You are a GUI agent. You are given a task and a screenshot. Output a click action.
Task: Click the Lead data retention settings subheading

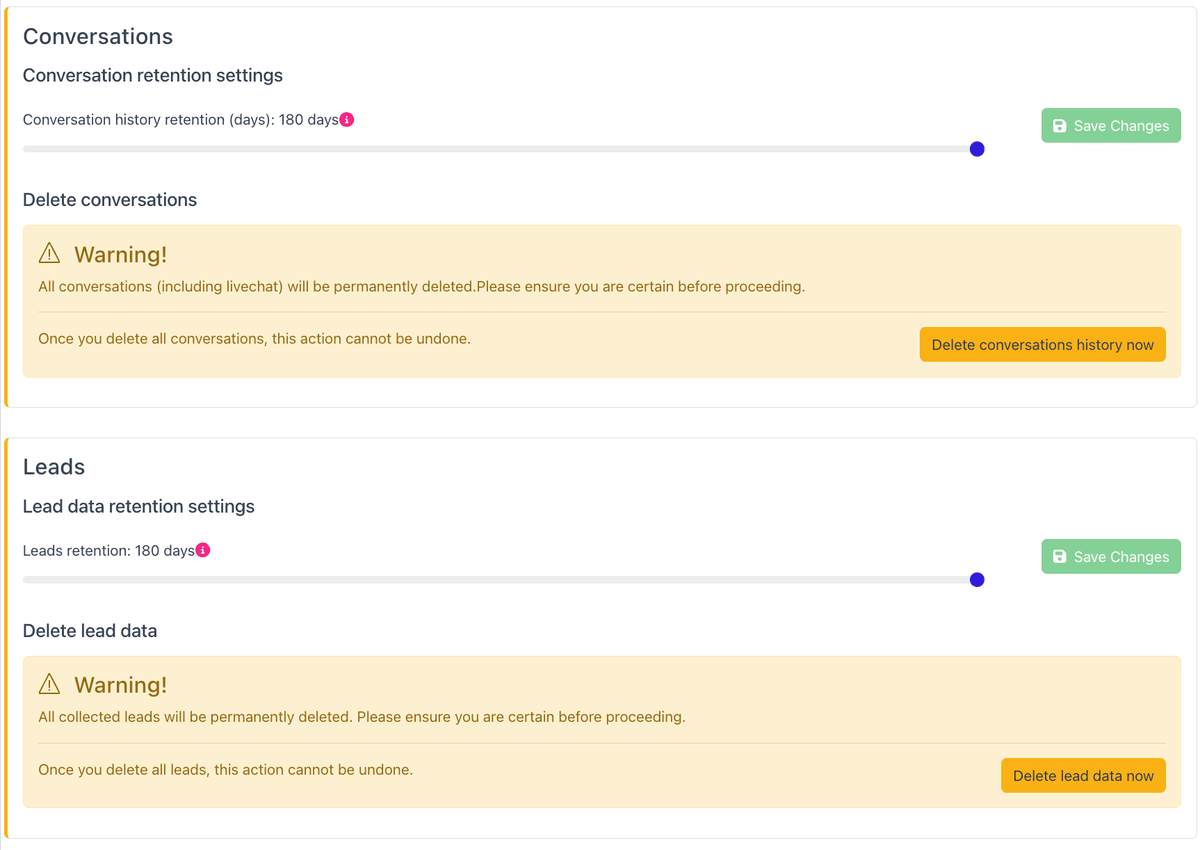click(x=139, y=507)
